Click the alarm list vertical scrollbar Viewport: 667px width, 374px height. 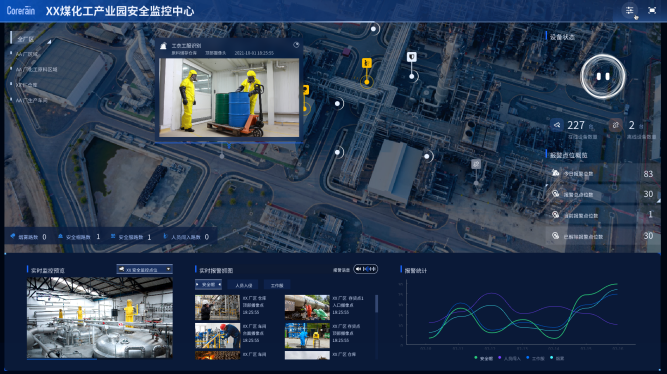click(x=376, y=304)
